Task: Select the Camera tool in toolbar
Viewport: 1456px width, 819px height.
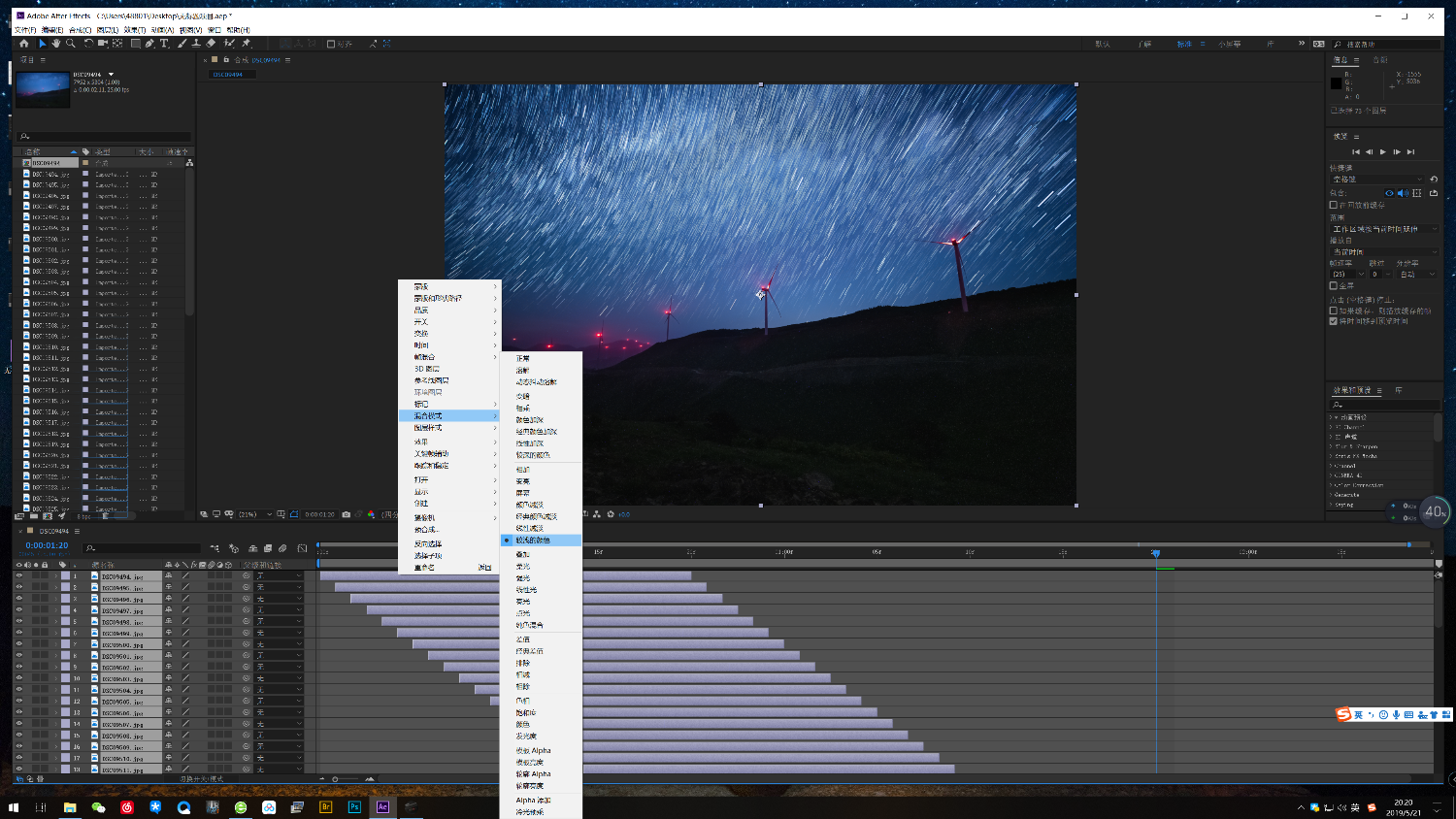Action: (x=102, y=44)
